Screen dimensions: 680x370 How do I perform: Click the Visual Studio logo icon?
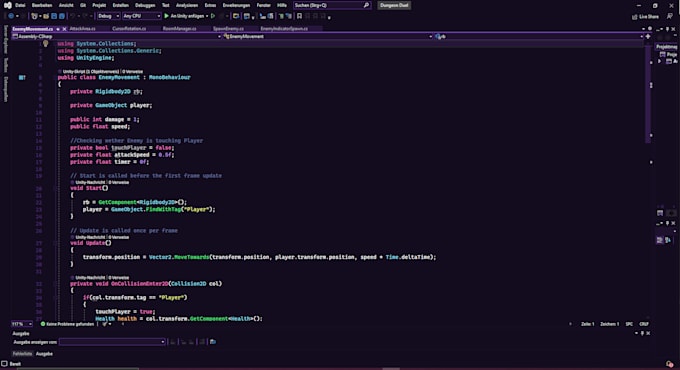[7, 5]
